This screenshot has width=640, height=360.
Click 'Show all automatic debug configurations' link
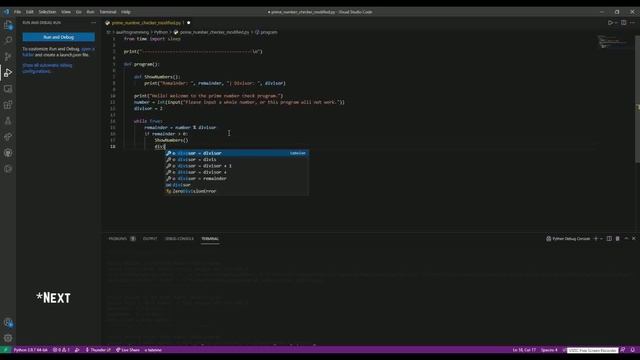coord(47,68)
